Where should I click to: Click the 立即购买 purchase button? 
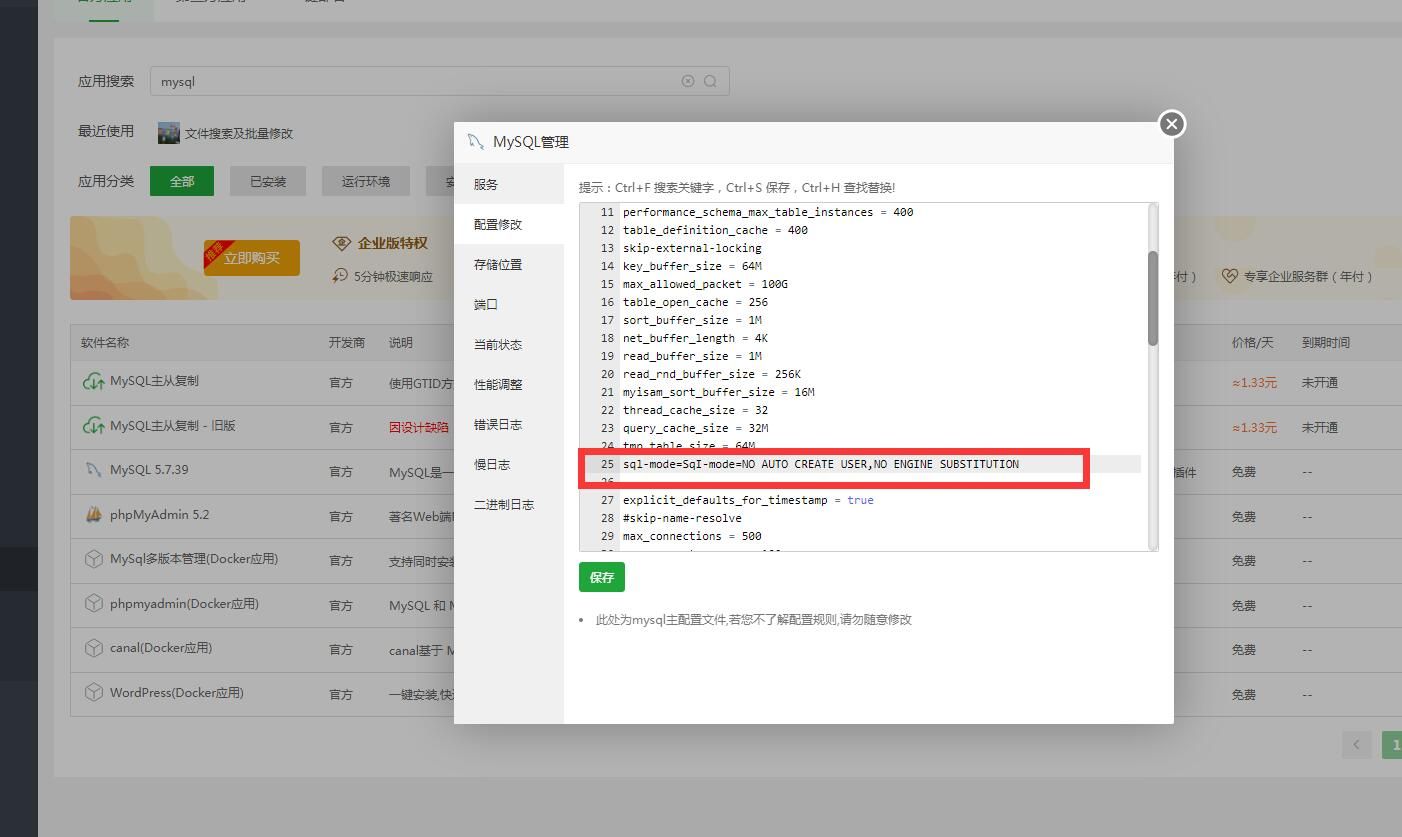pyautogui.click(x=251, y=257)
